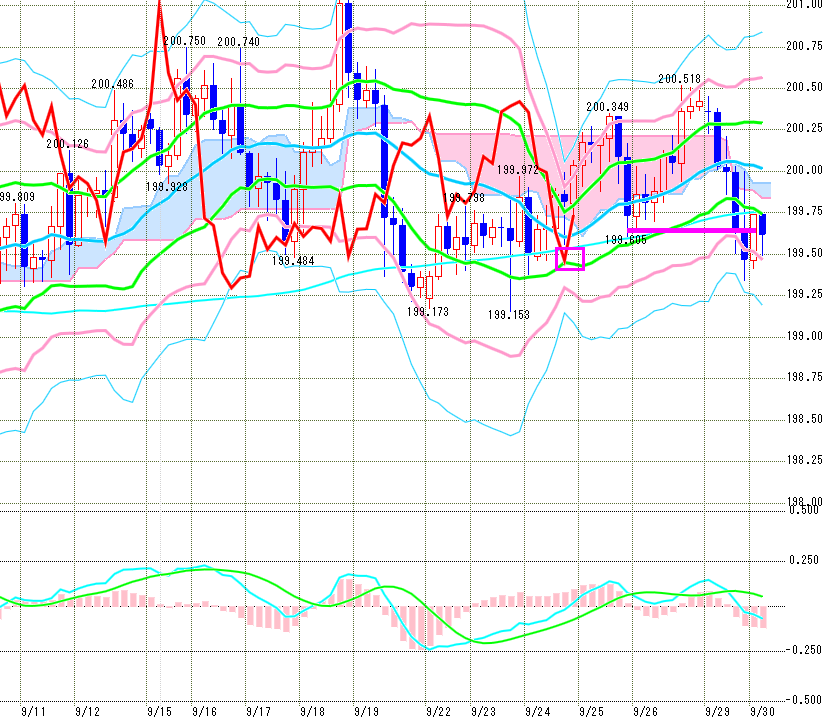Click the 200.126 price annotation
The image size is (834, 722).
click(67, 144)
